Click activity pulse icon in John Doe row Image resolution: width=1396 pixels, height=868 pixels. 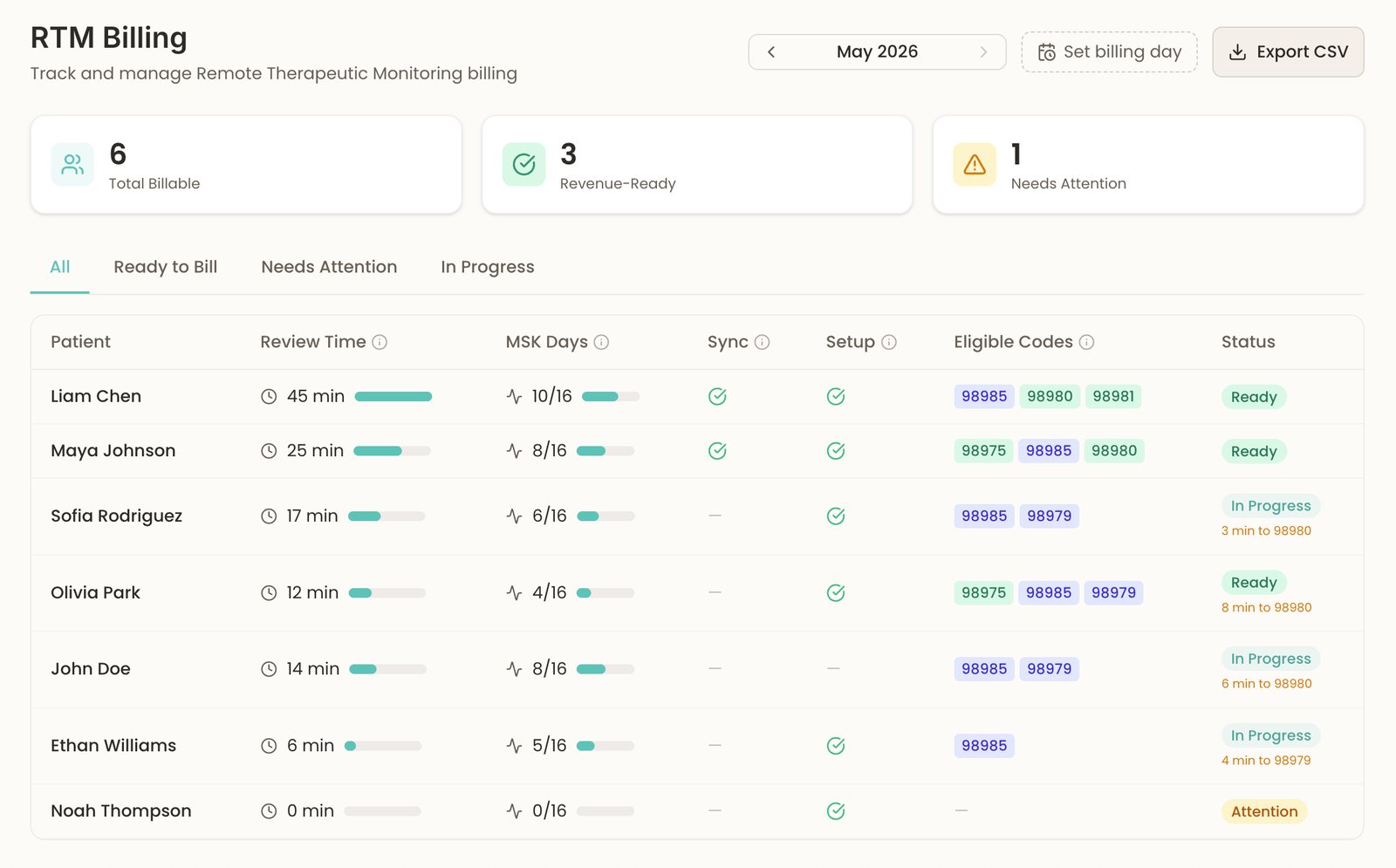click(x=514, y=669)
